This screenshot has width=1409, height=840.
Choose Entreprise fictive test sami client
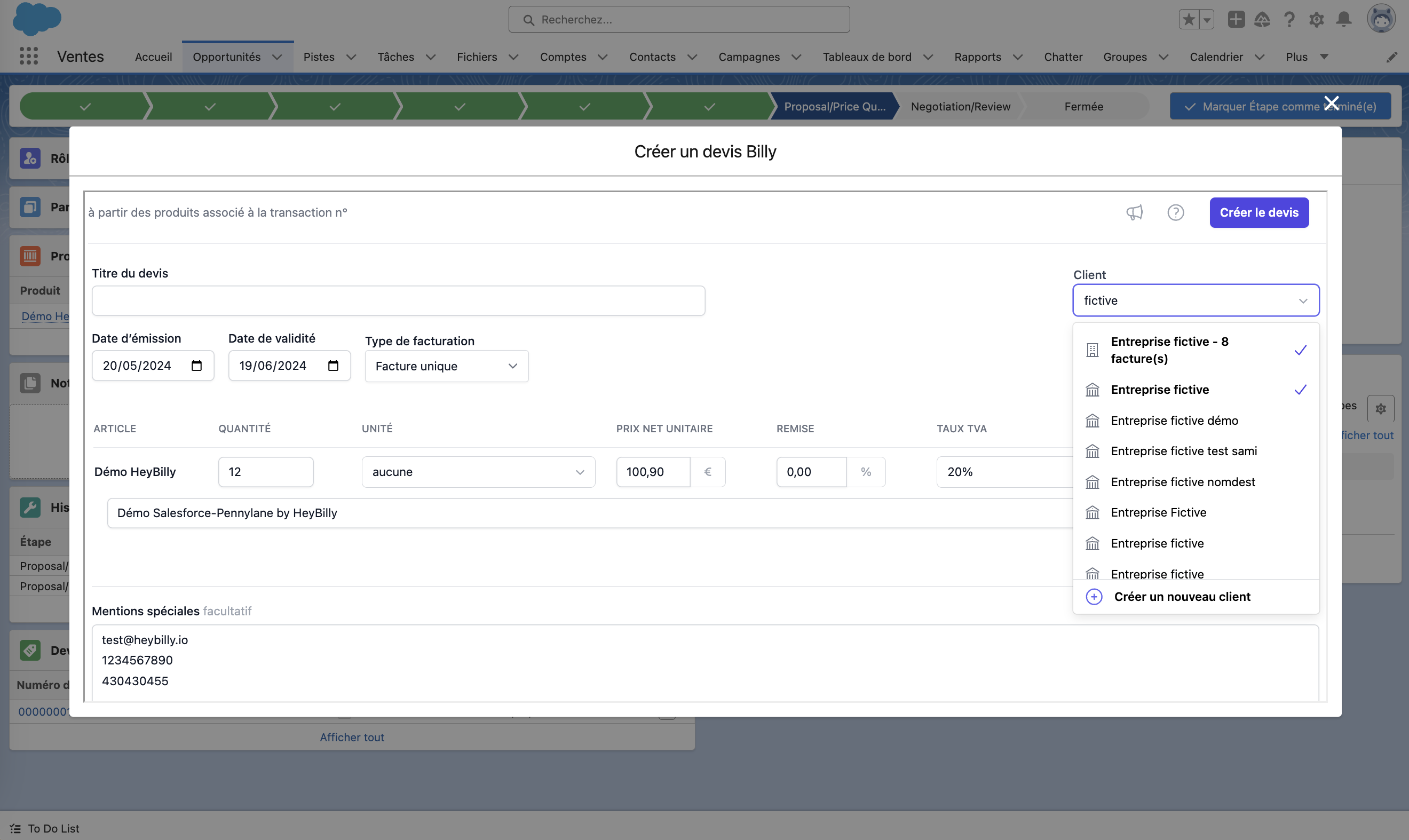(1183, 451)
